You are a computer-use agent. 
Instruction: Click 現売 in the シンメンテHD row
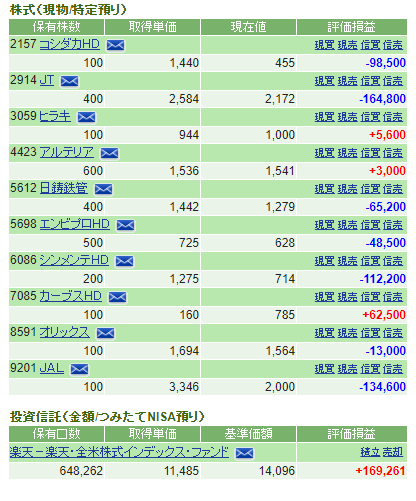pos(347,261)
